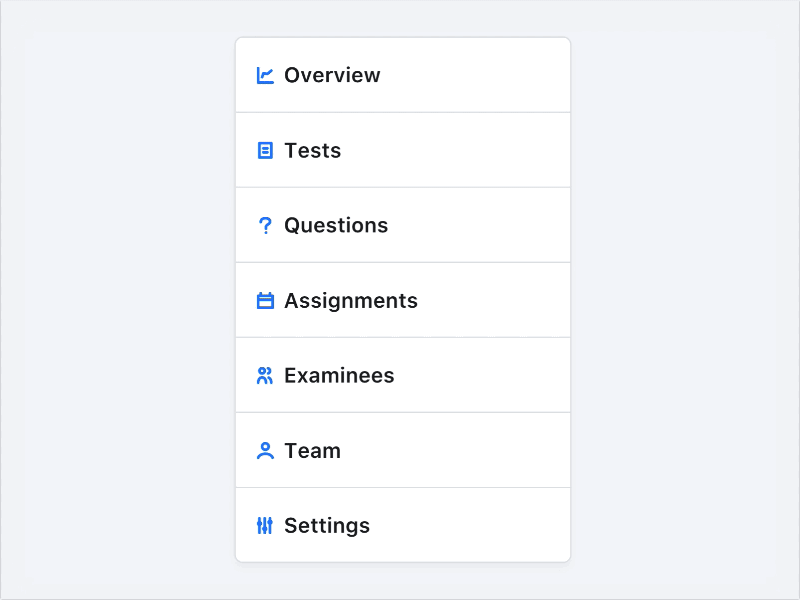Click the document icon next to Tests

(x=265, y=150)
